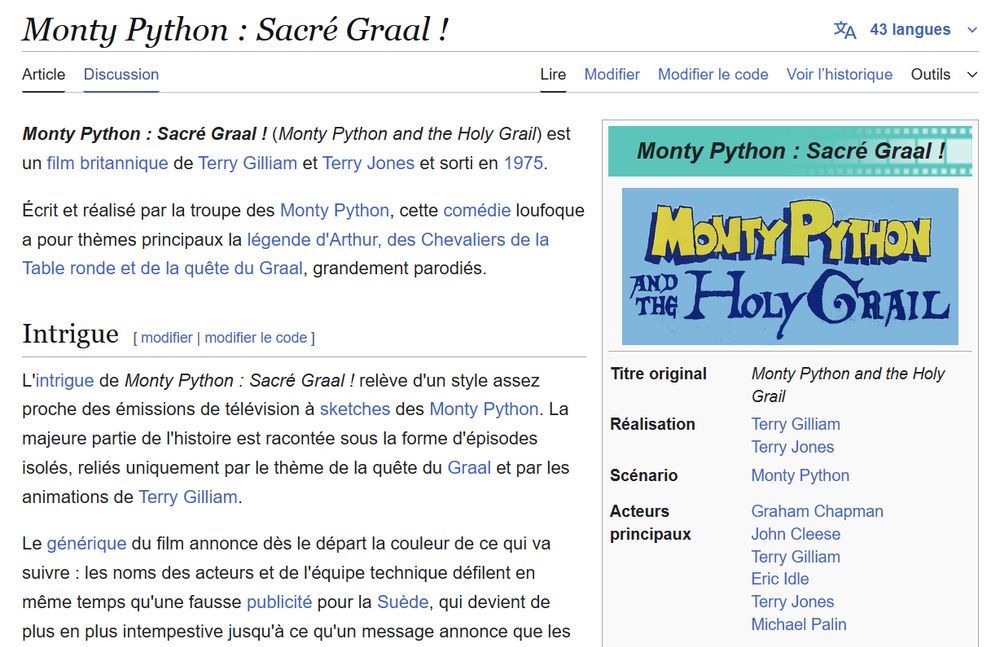The image size is (1000, 647).
Task: Open John Cleese actor link
Action: 795,534
